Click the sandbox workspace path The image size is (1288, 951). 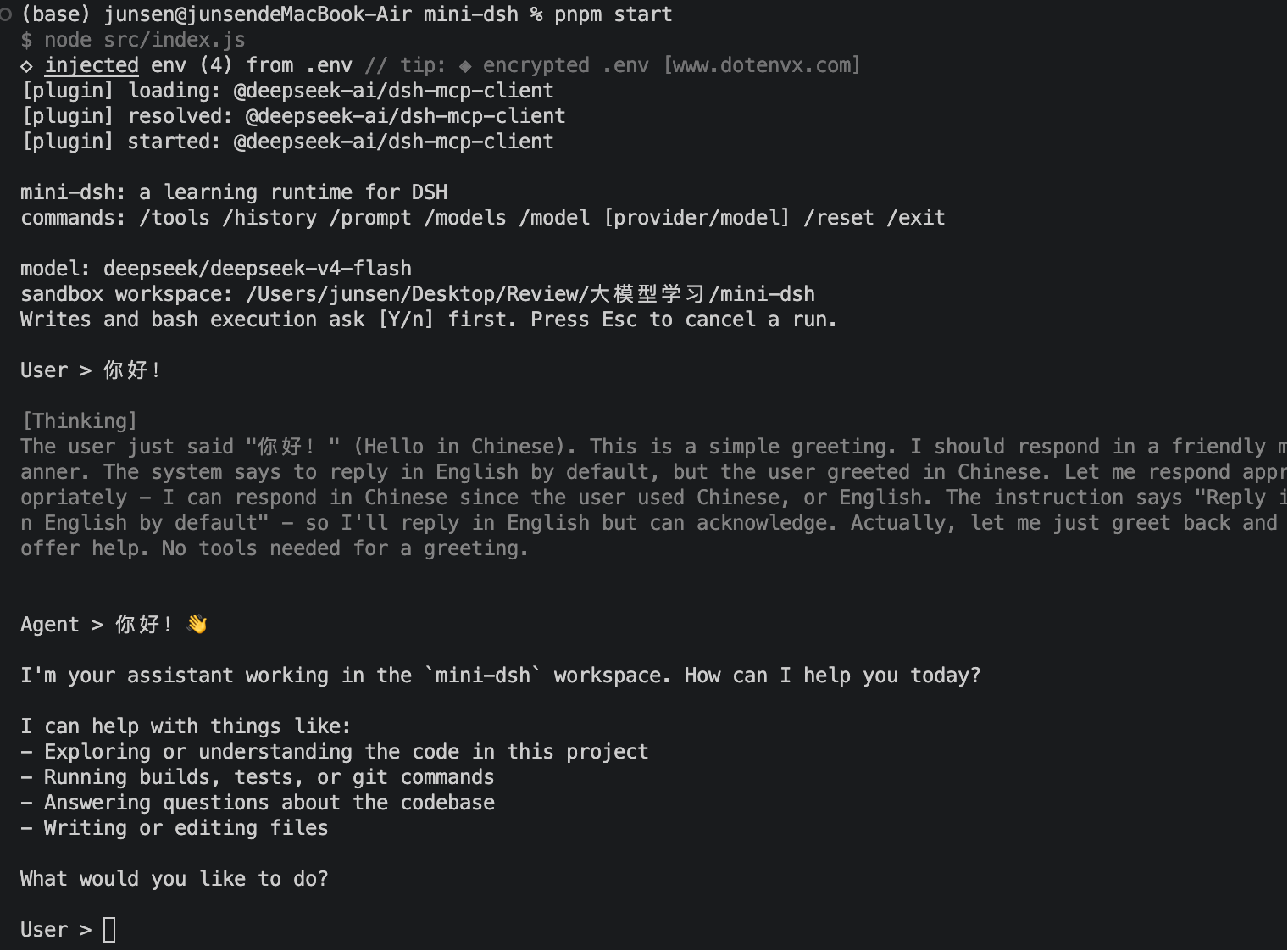coord(530,294)
